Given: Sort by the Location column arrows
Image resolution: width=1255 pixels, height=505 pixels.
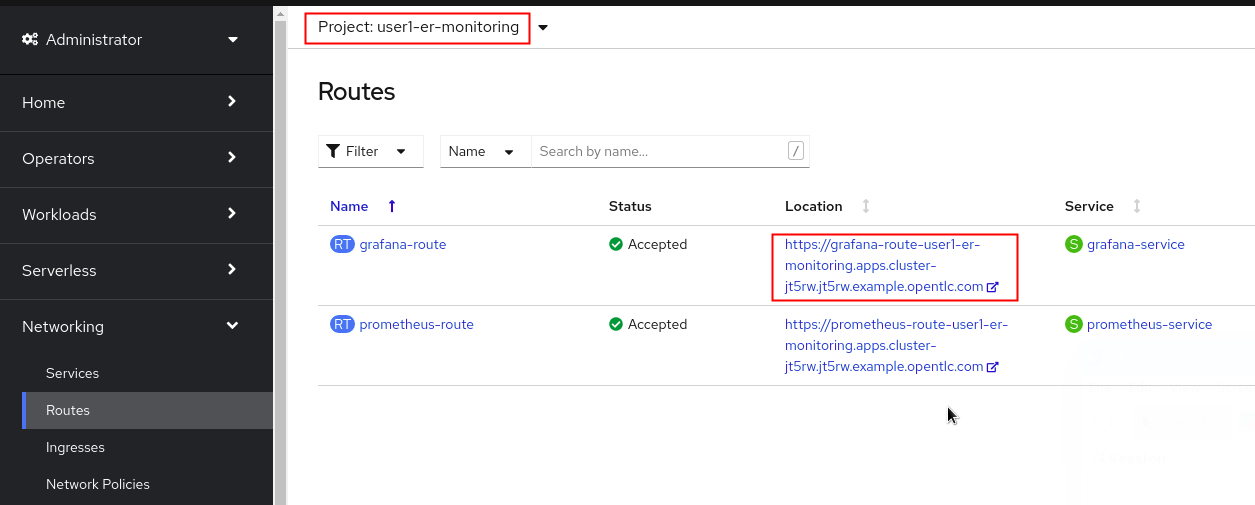Looking at the screenshot, I should point(866,206).
